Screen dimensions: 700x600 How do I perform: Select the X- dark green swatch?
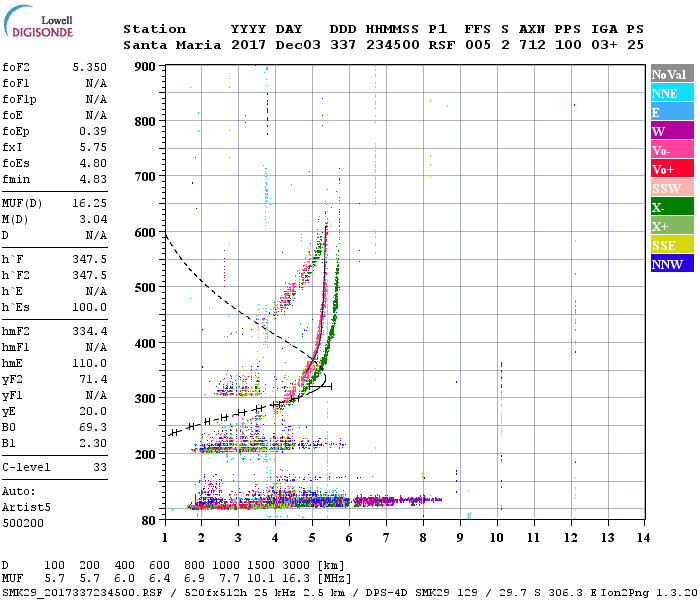click(672, 207)
